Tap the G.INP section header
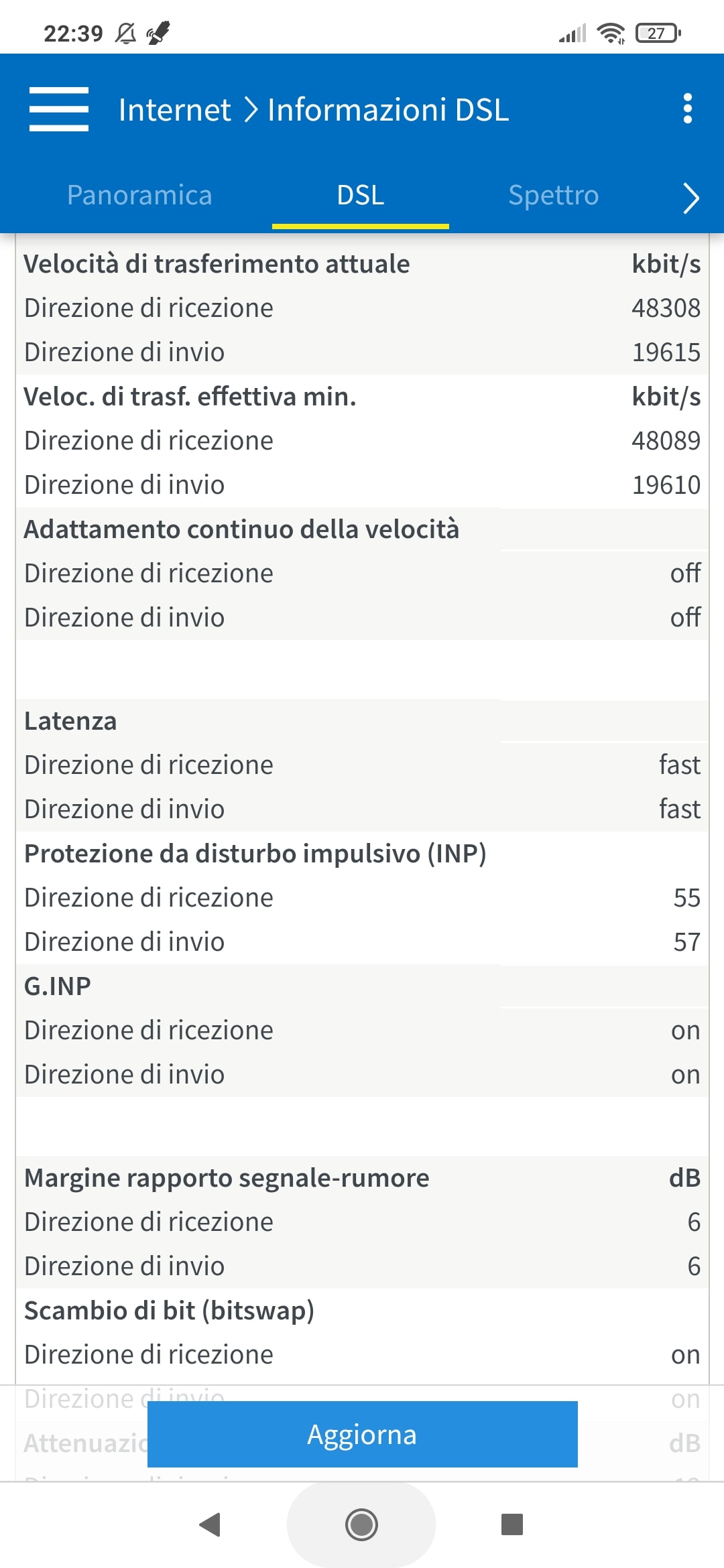724x1568 pixels. pyautogui.click(x=58, y=986)
